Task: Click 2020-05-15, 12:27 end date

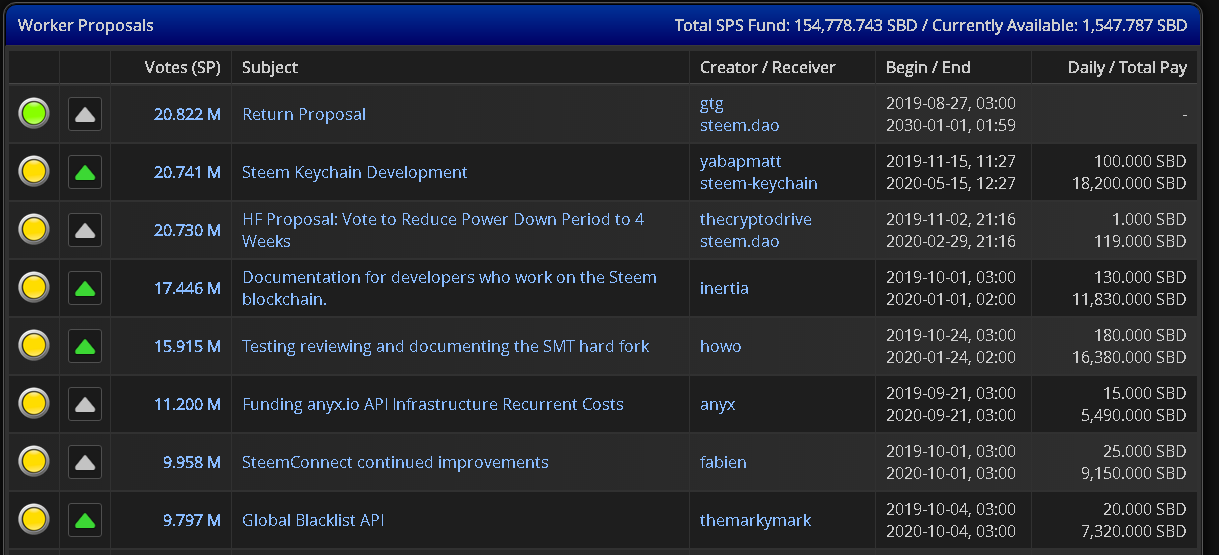Action: [x=951, y=183]
